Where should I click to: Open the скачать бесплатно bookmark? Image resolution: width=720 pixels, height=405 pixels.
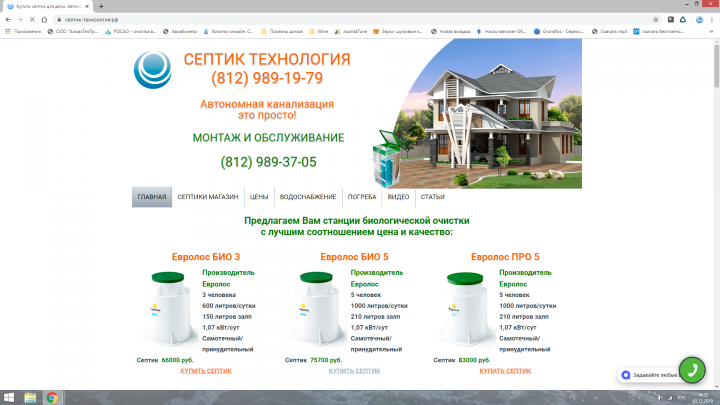[659, 32]
